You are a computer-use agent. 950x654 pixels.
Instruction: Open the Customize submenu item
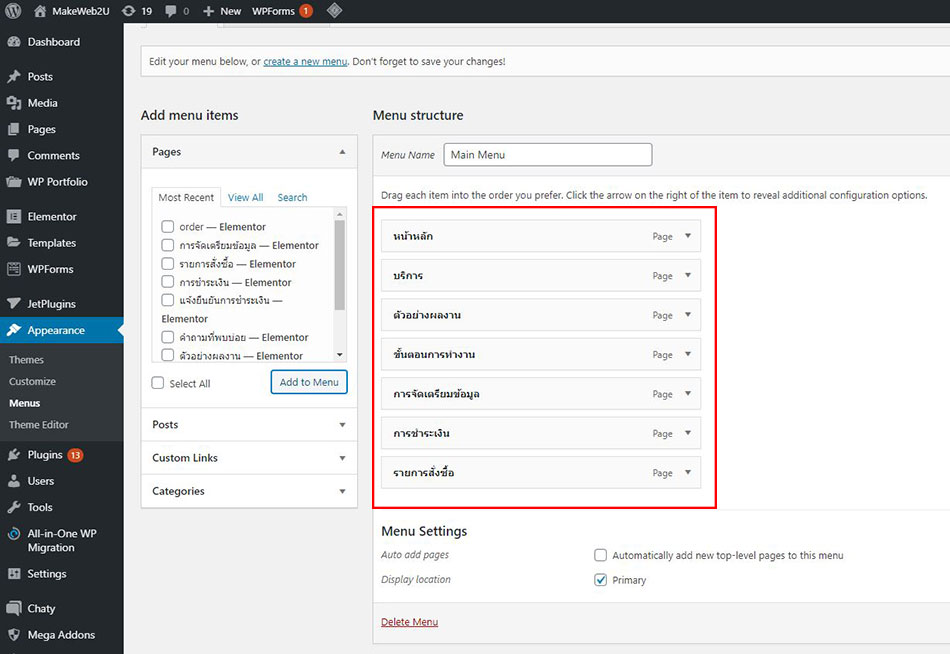pos(32,382)
